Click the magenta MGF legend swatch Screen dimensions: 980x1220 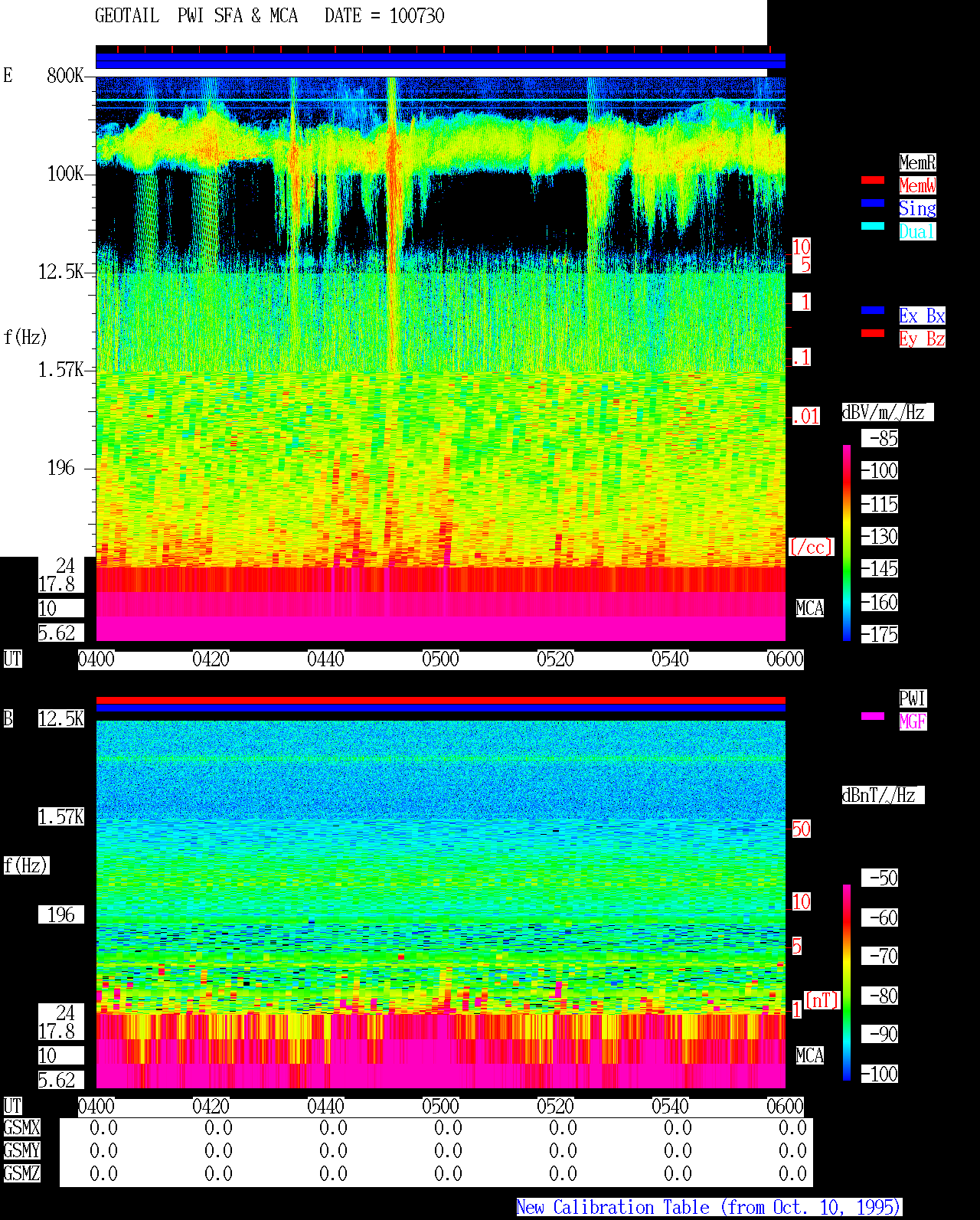coord(873,716)
